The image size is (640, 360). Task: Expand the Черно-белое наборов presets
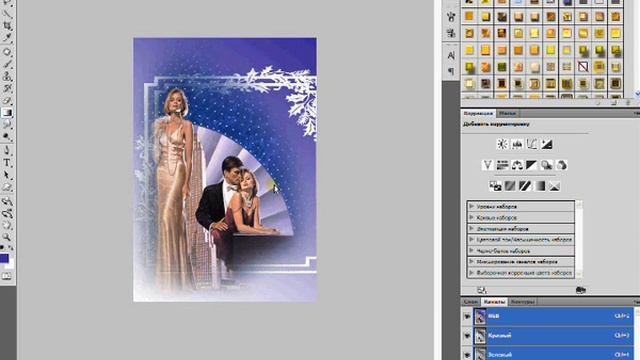point(471,251)
